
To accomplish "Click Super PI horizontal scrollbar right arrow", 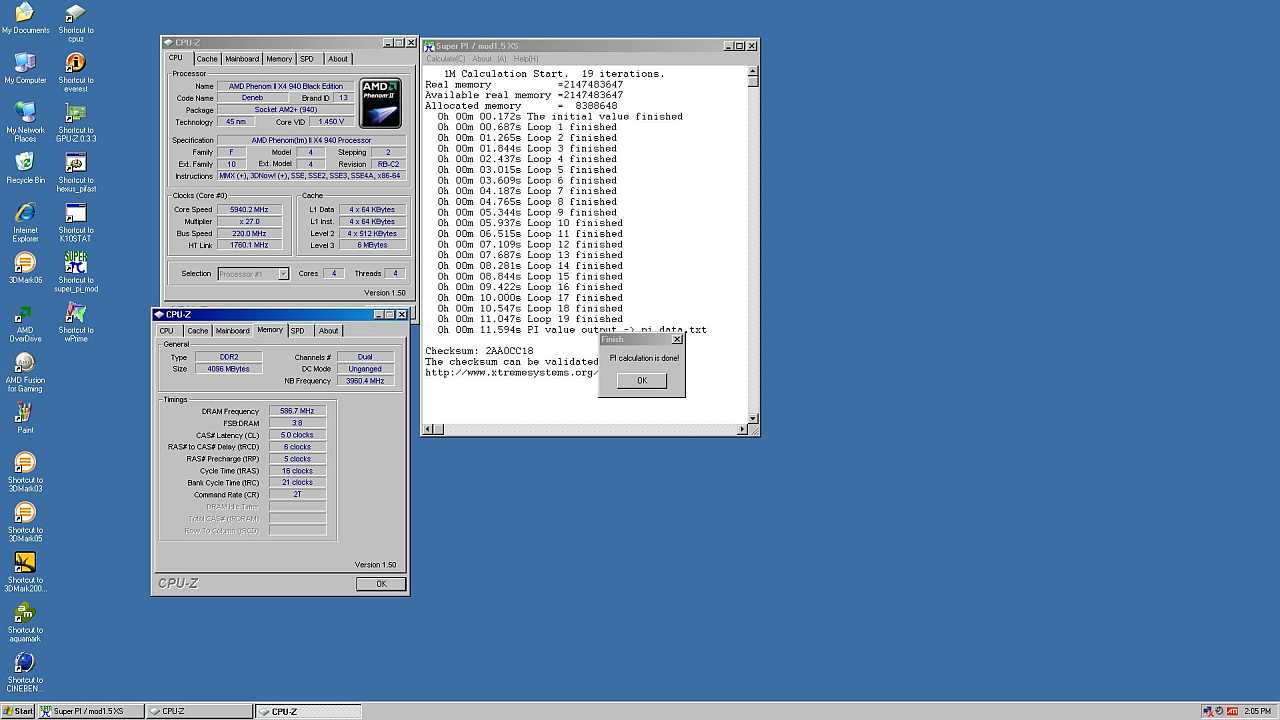I will (x=742, y=429).
